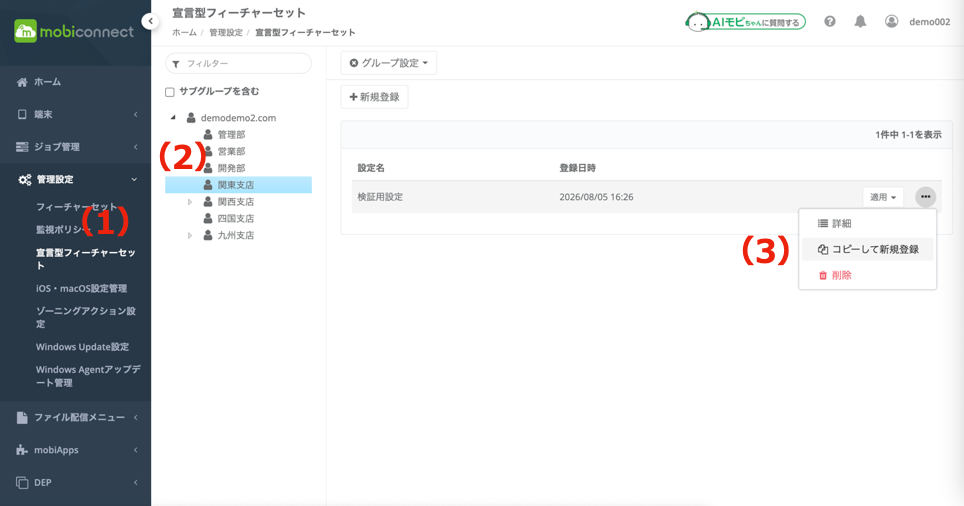Image resolution: width=964 pixels, height=506 pixels.
Task: Select 営業部 in the group tree
Action: 231,151
